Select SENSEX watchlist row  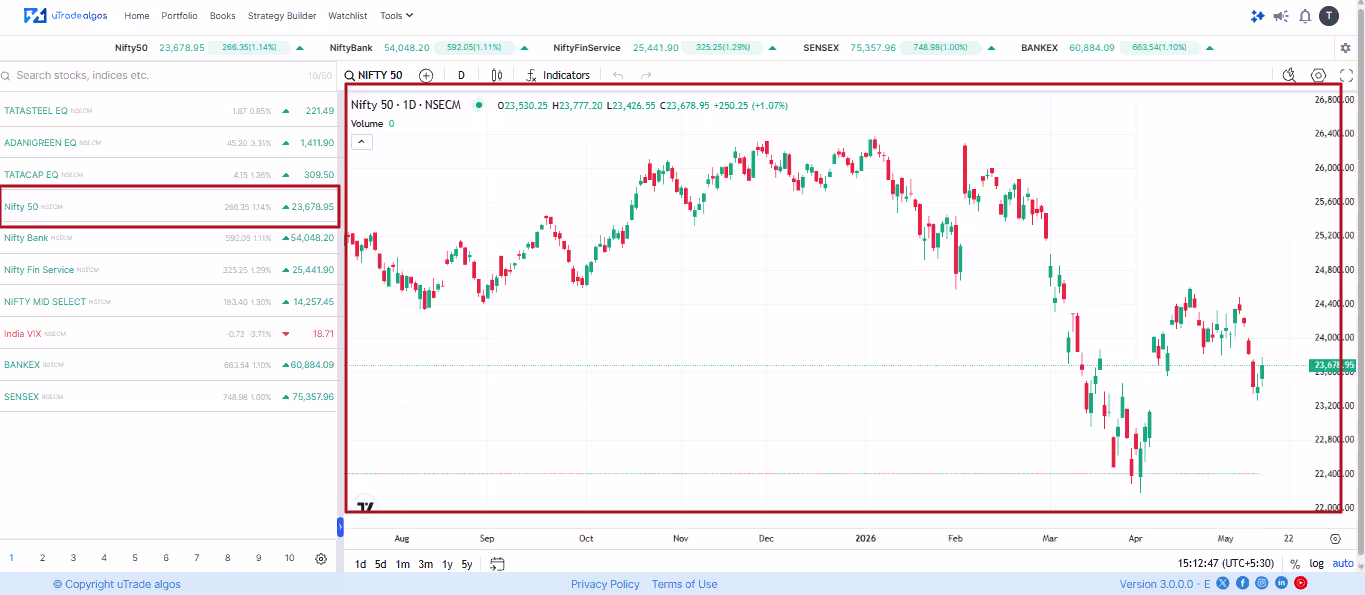pyautogui.click(x=169, y=396)
